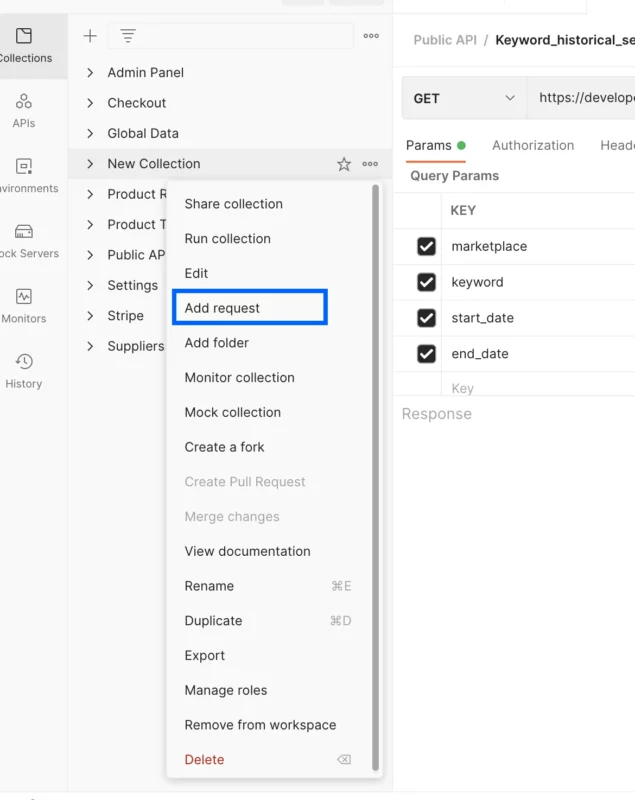Click the plus icon to create collection
The image size is (635, 800).
coord(90,36)
